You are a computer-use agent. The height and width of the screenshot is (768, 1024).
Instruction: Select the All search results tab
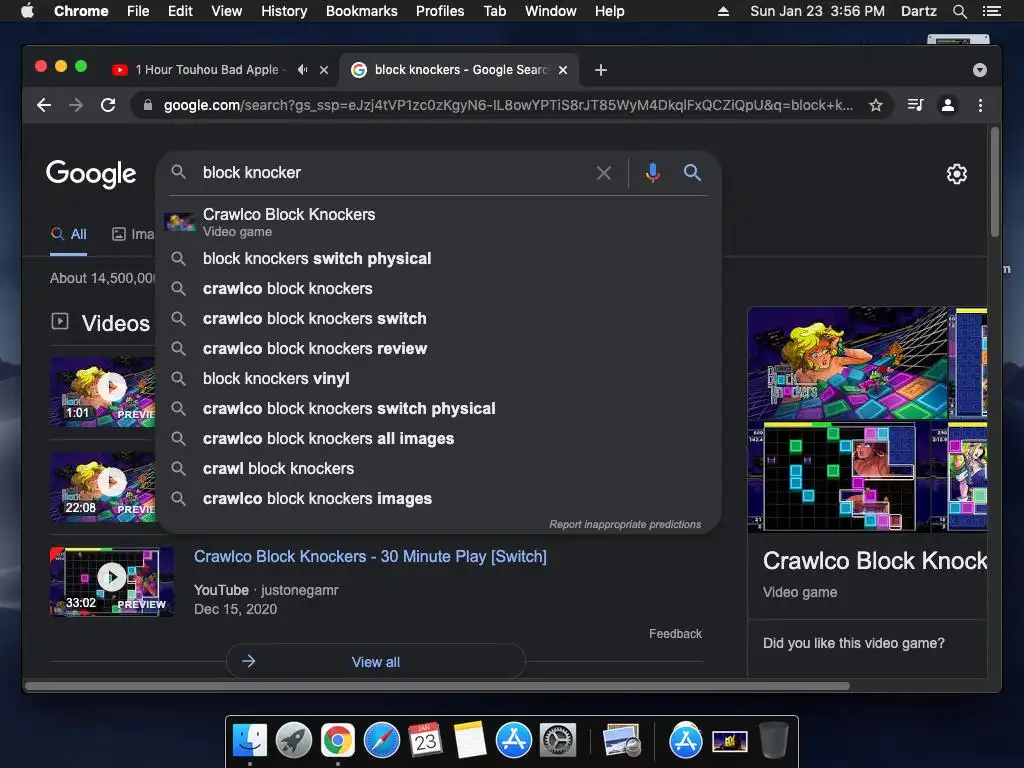[69, 234]
